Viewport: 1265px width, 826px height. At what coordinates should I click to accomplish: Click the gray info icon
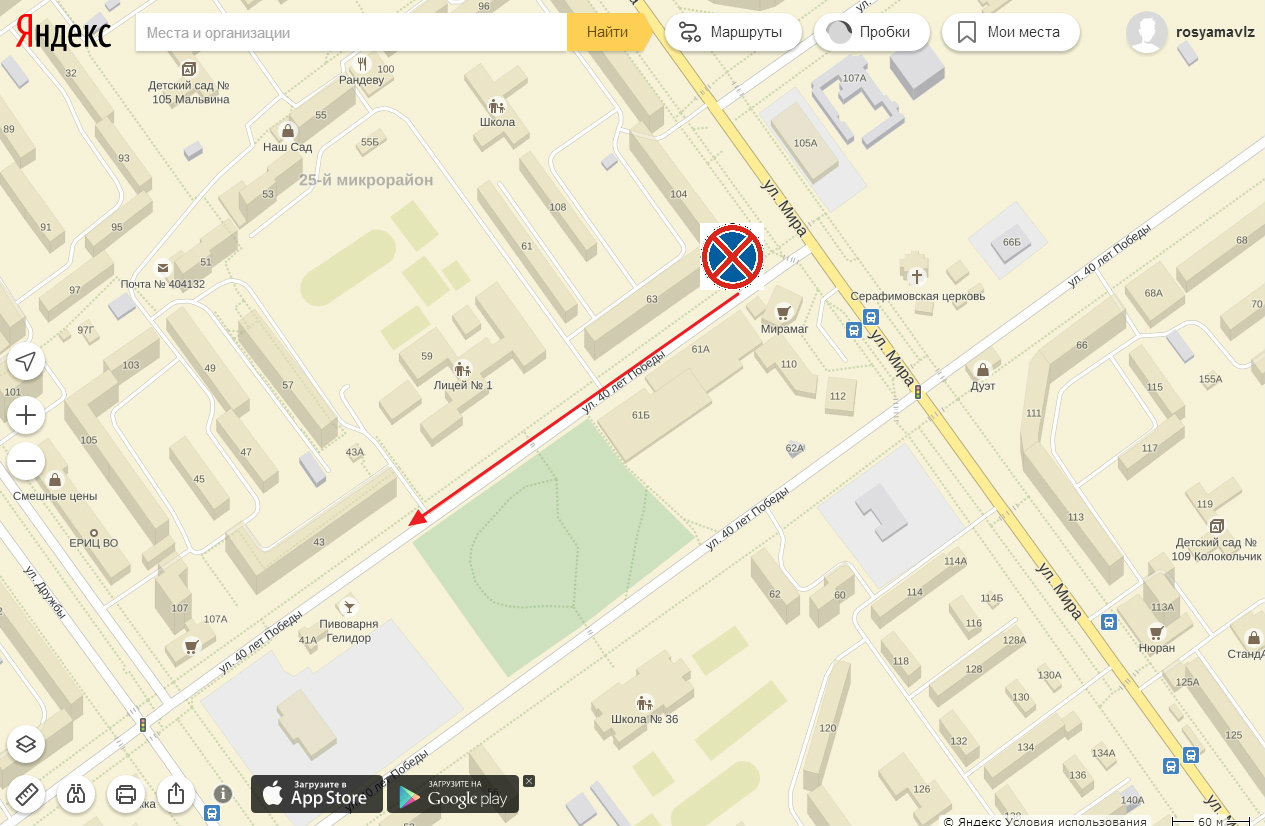(x=223, y=794)
